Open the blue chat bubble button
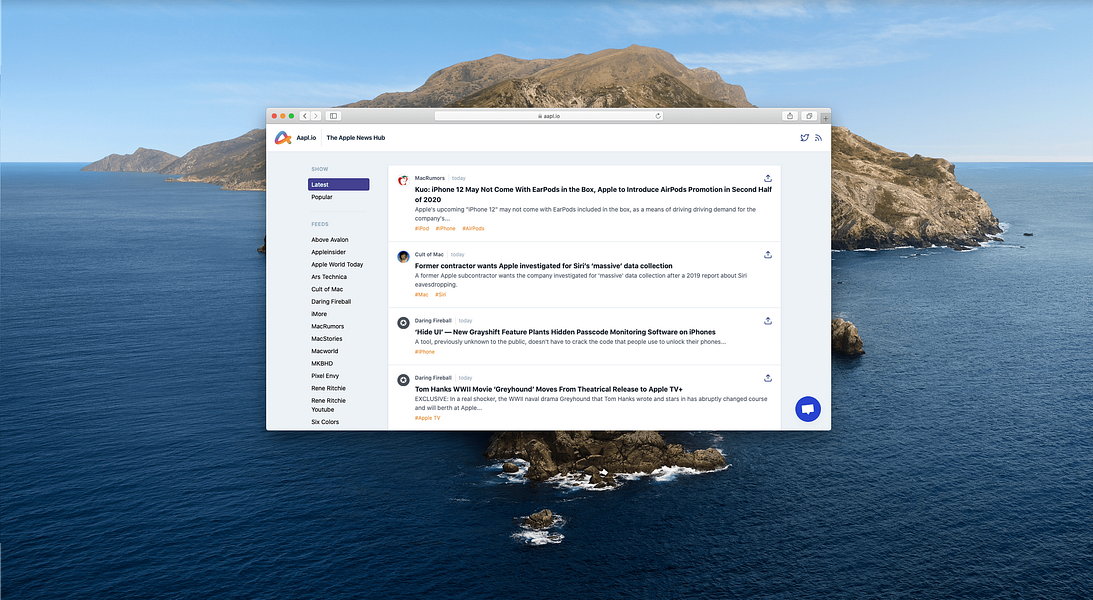This screenshot has height=600, width=1093. (x=808, y=409)
